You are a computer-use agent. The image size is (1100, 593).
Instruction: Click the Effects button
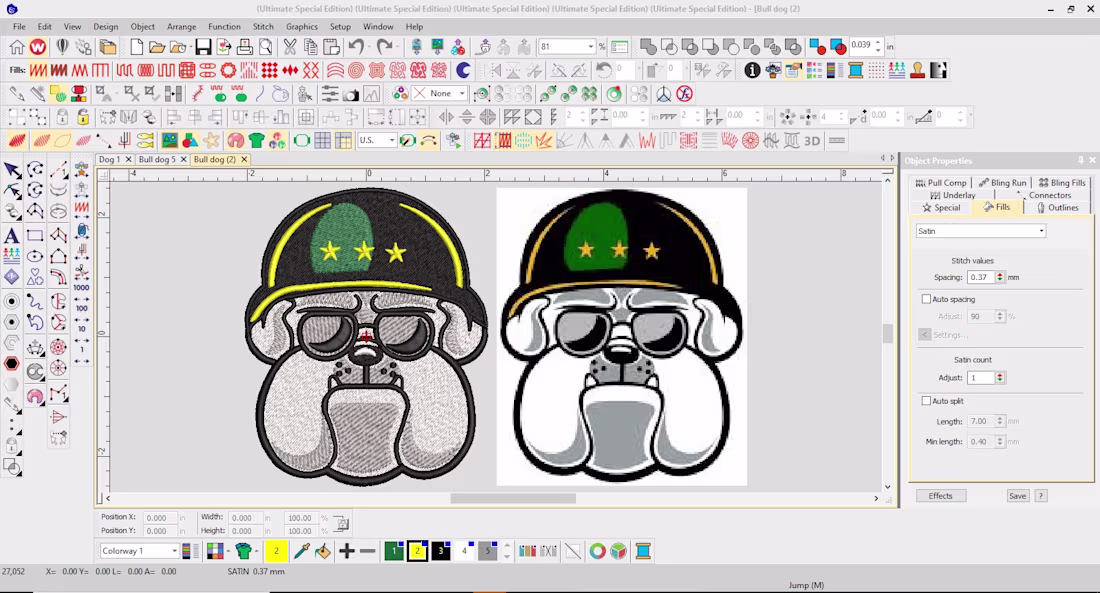pos(941,495)
